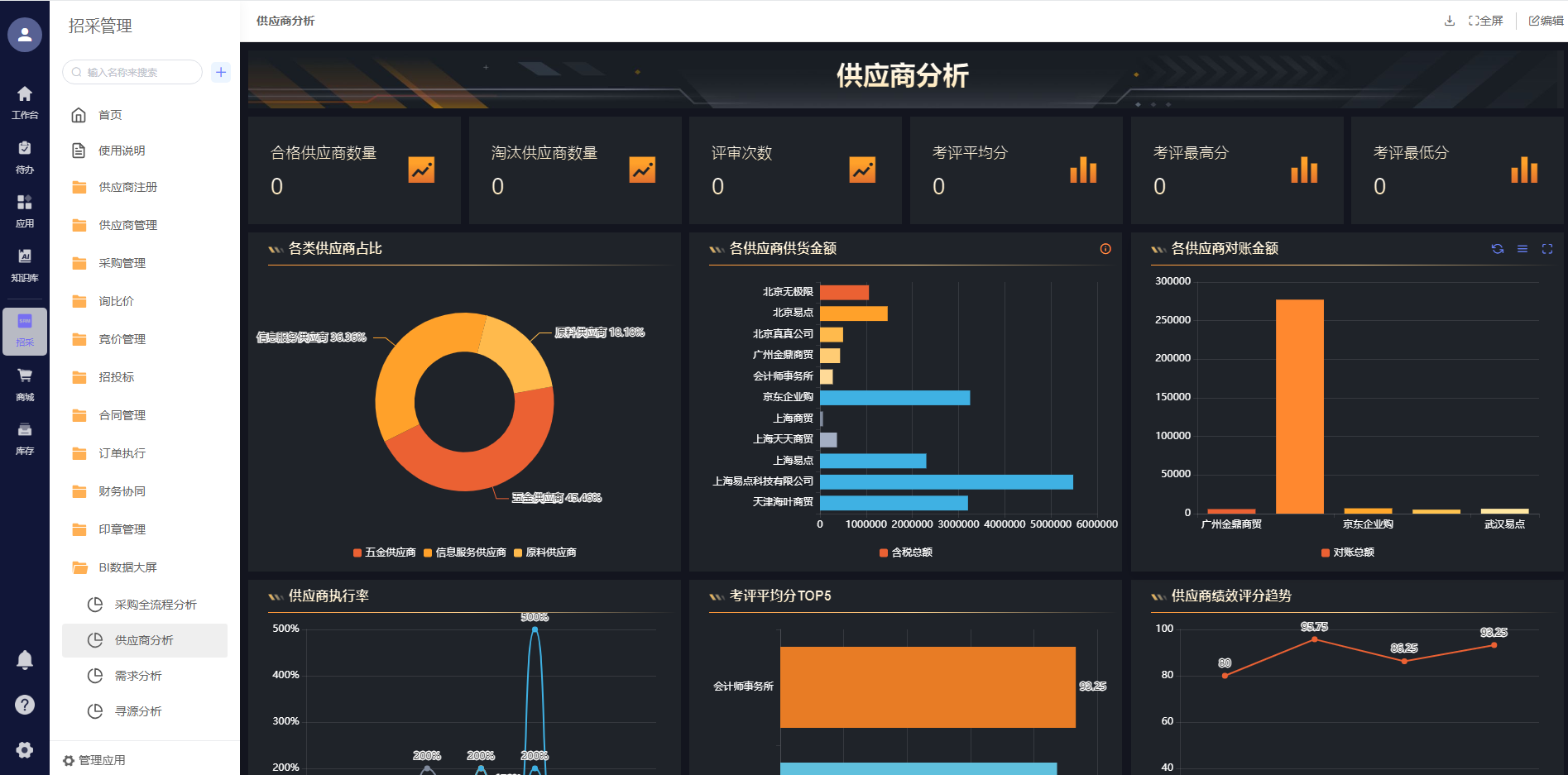The width and height of the screenshot is (1568, 775).
Task: Expand the 供应商管理 folder
Action: tap(127, 225)
